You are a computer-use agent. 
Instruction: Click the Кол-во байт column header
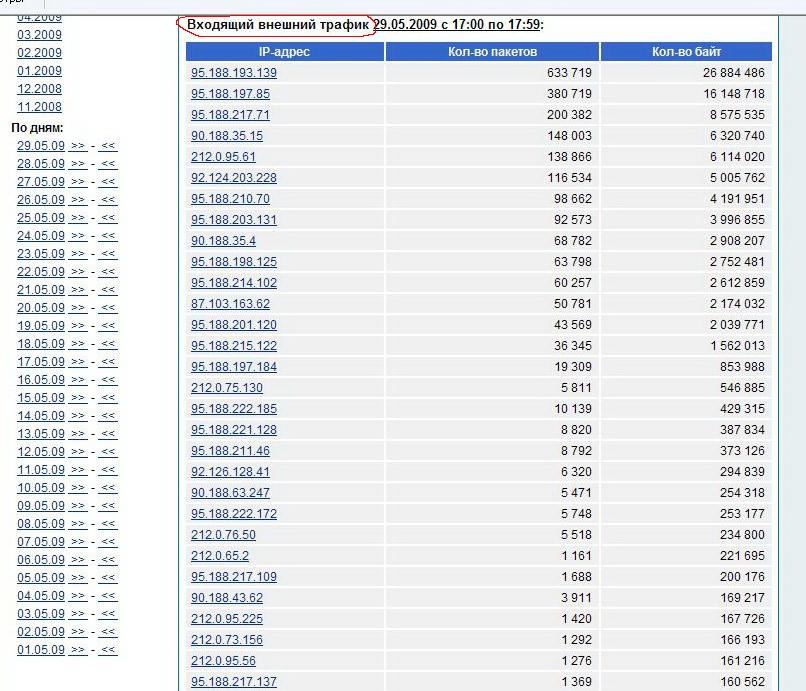click(686, 51)
